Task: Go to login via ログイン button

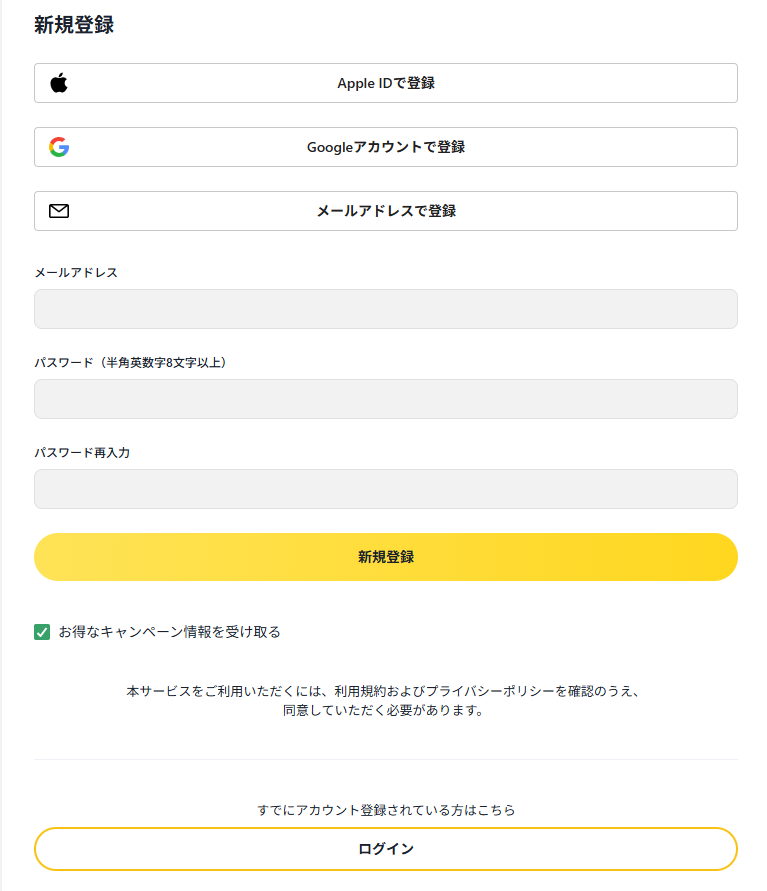Action: [x=386, y=849]
